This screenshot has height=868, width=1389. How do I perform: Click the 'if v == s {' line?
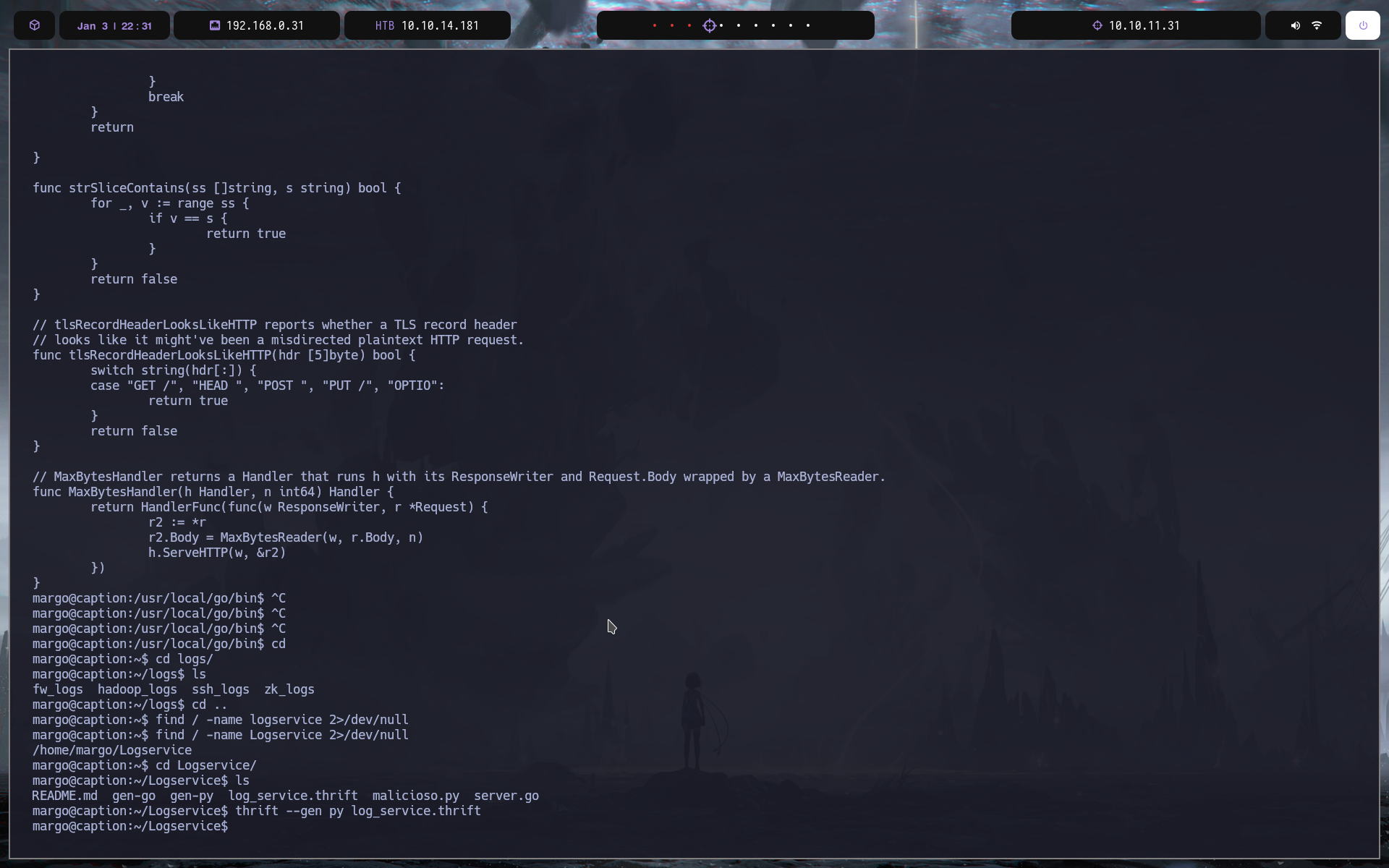click(x=188, y=218)
